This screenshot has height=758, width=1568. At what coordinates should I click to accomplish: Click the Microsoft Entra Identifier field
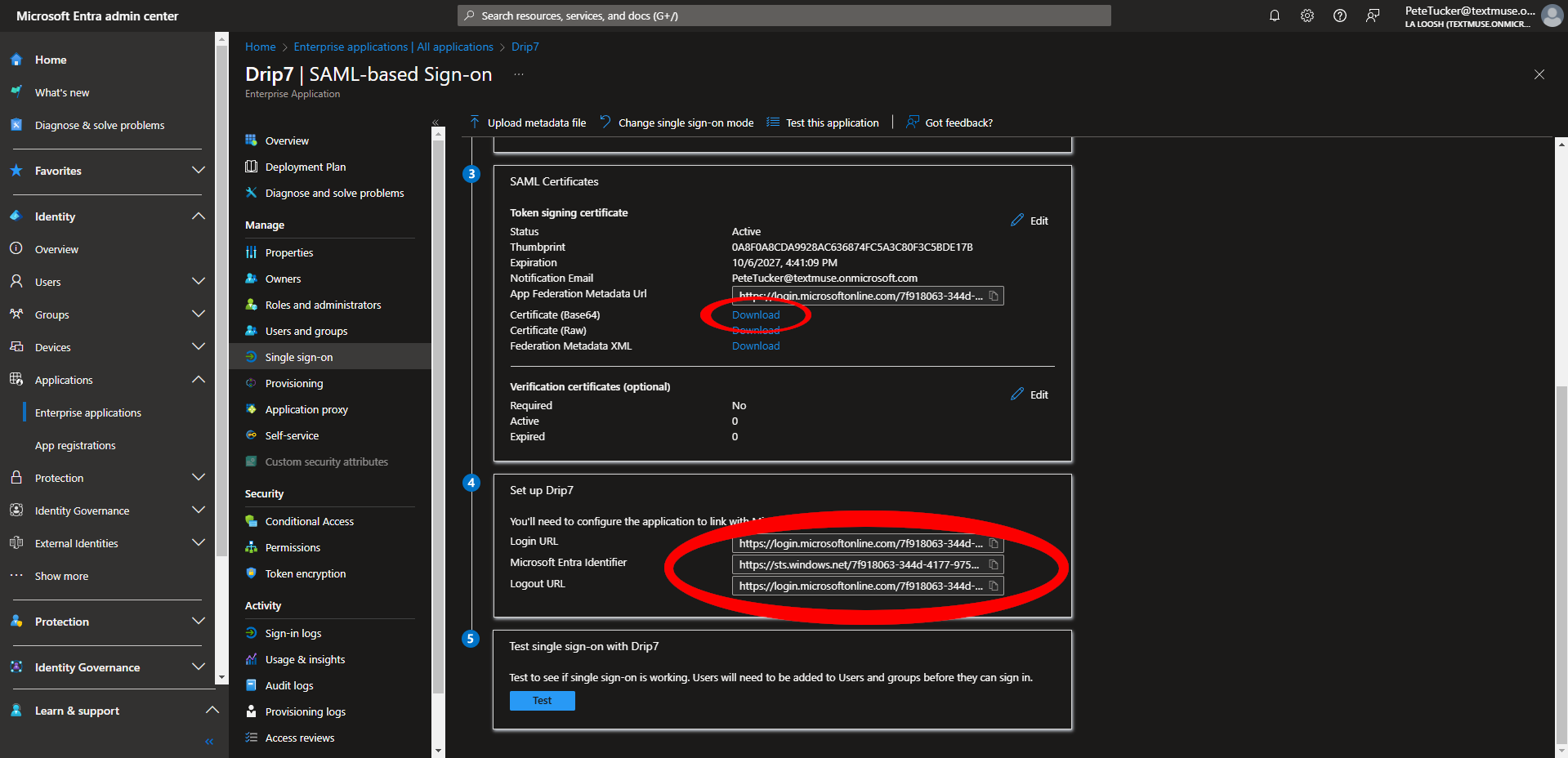(868, 564)
